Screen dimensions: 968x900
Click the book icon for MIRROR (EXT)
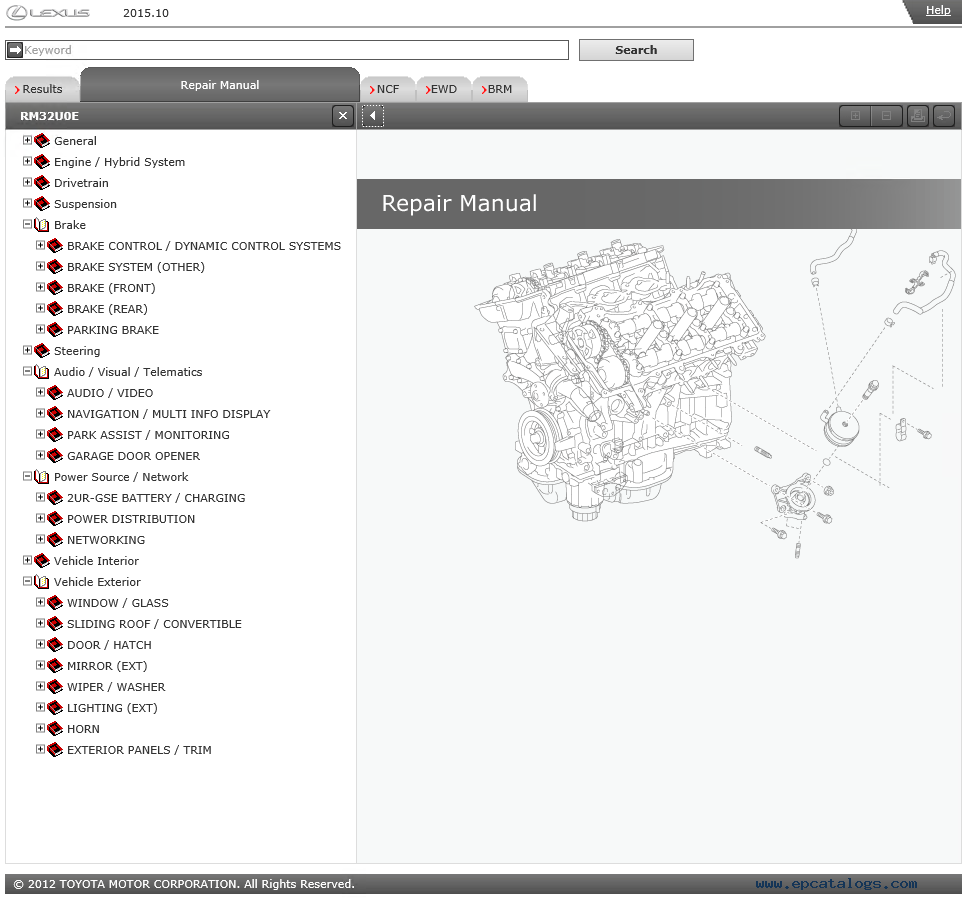(x=55, y=665)
